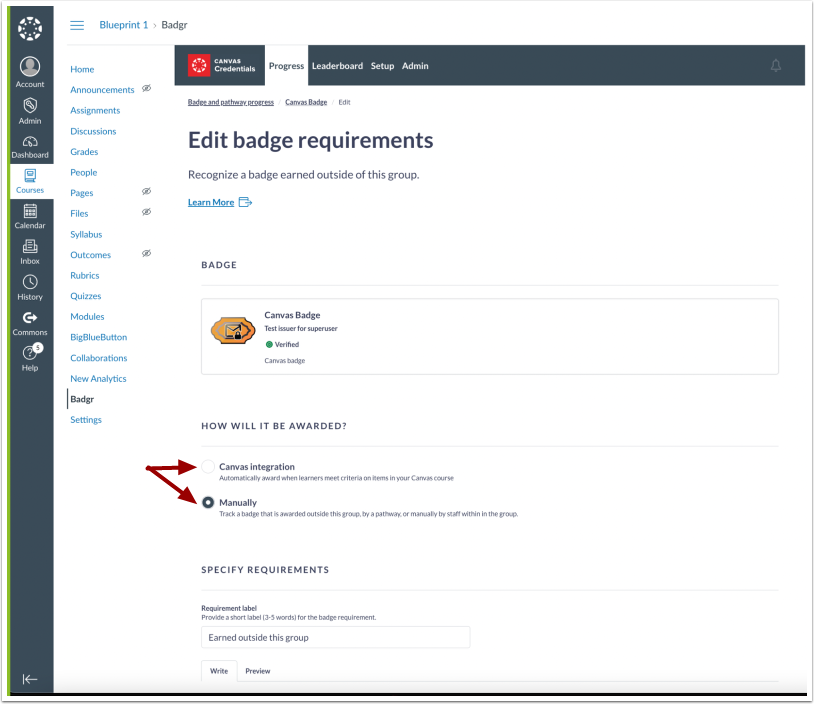This screenshot has height=704, width=814.
Task: Open the Canvas logo home icon
Action: (30, 29)
